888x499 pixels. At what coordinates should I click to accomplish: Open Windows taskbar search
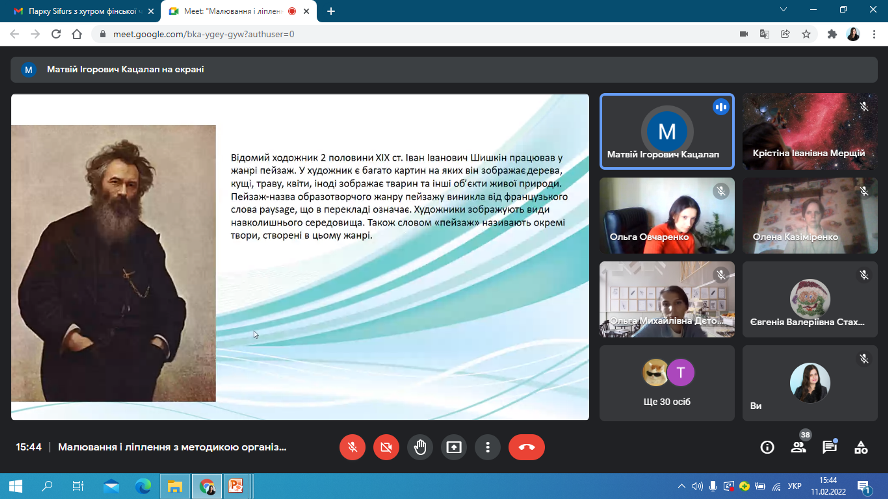(x=47, y=486)
